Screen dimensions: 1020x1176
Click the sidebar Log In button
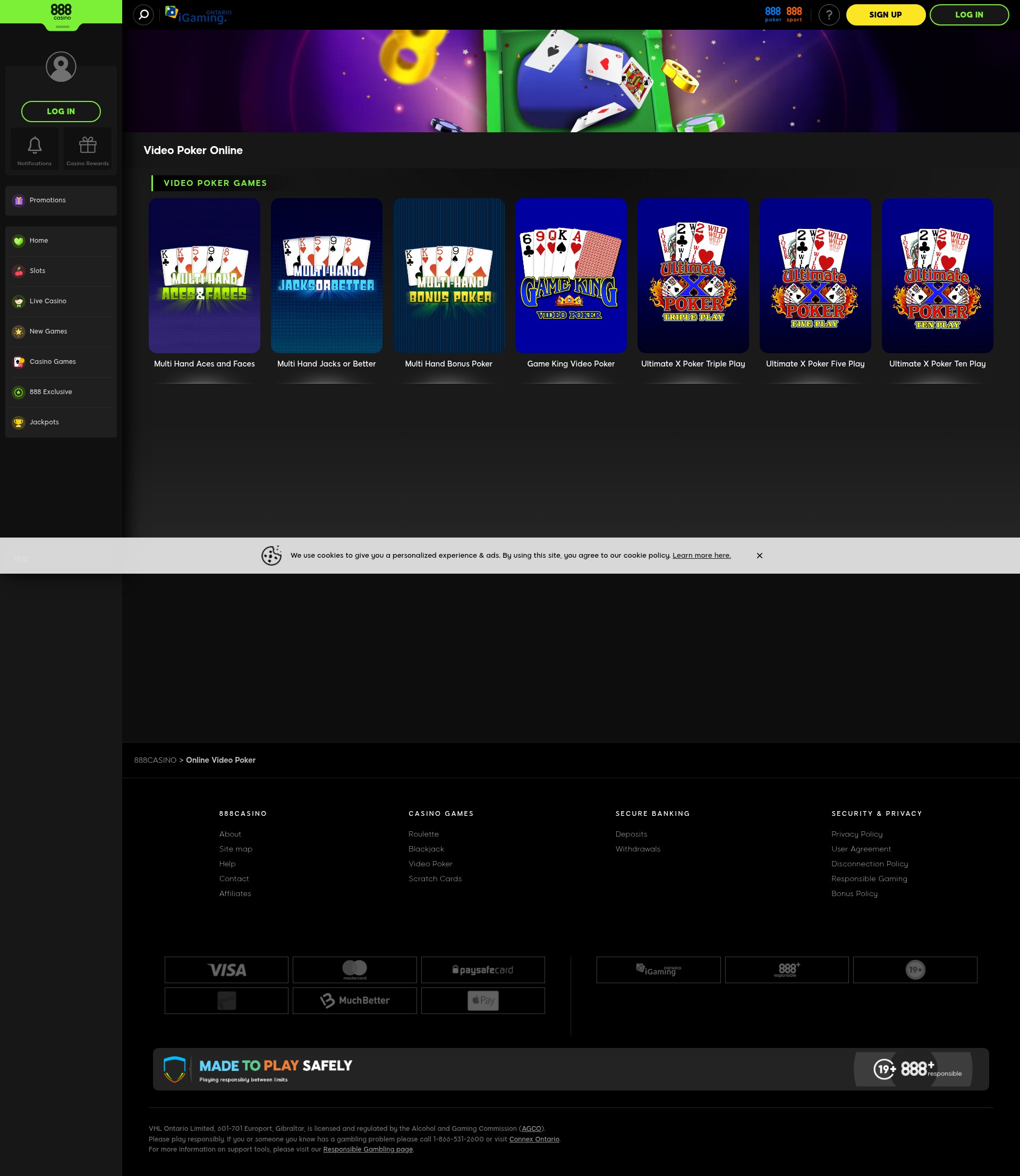[61, 112]
